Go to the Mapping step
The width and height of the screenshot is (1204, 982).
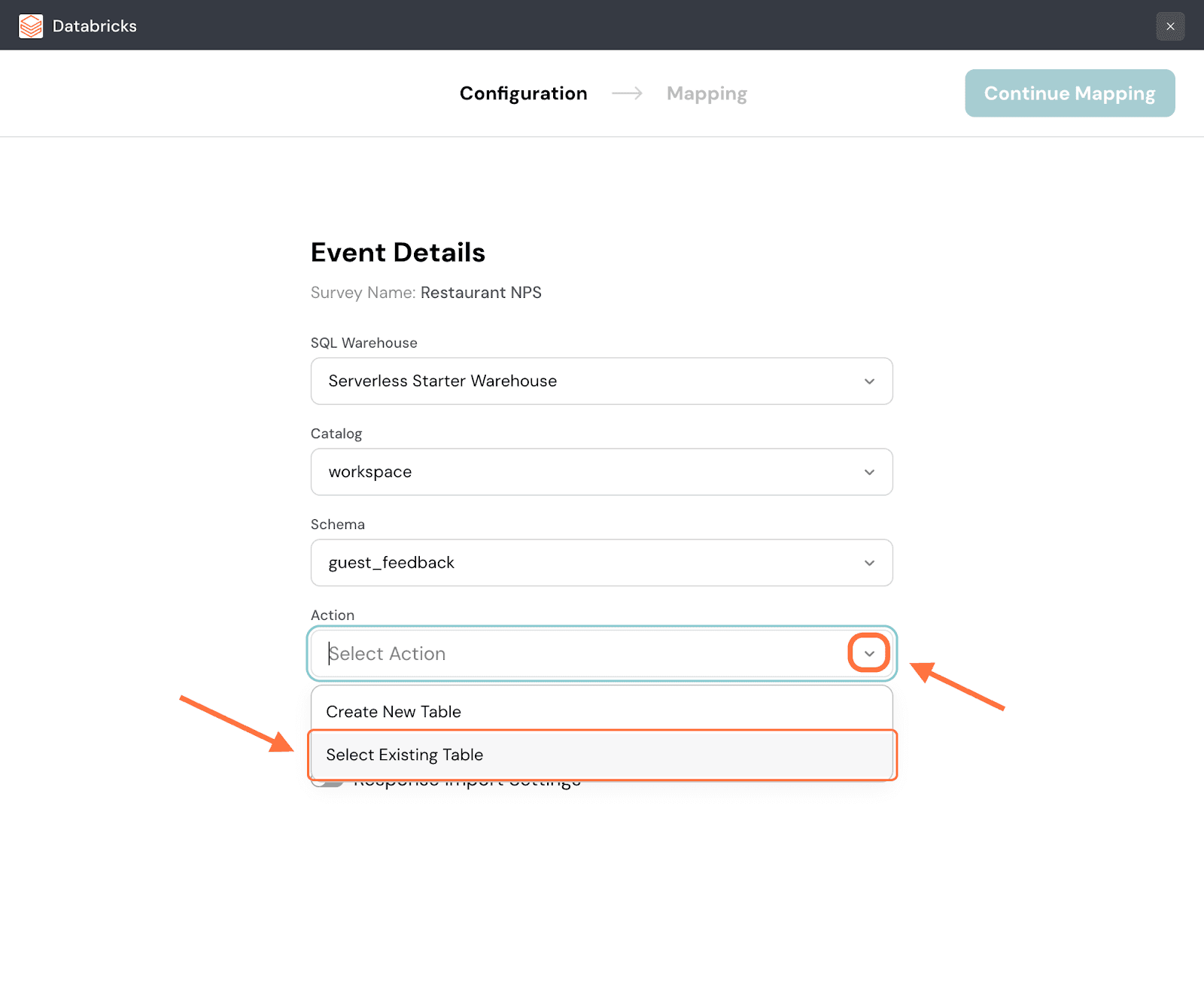point(707,93)
